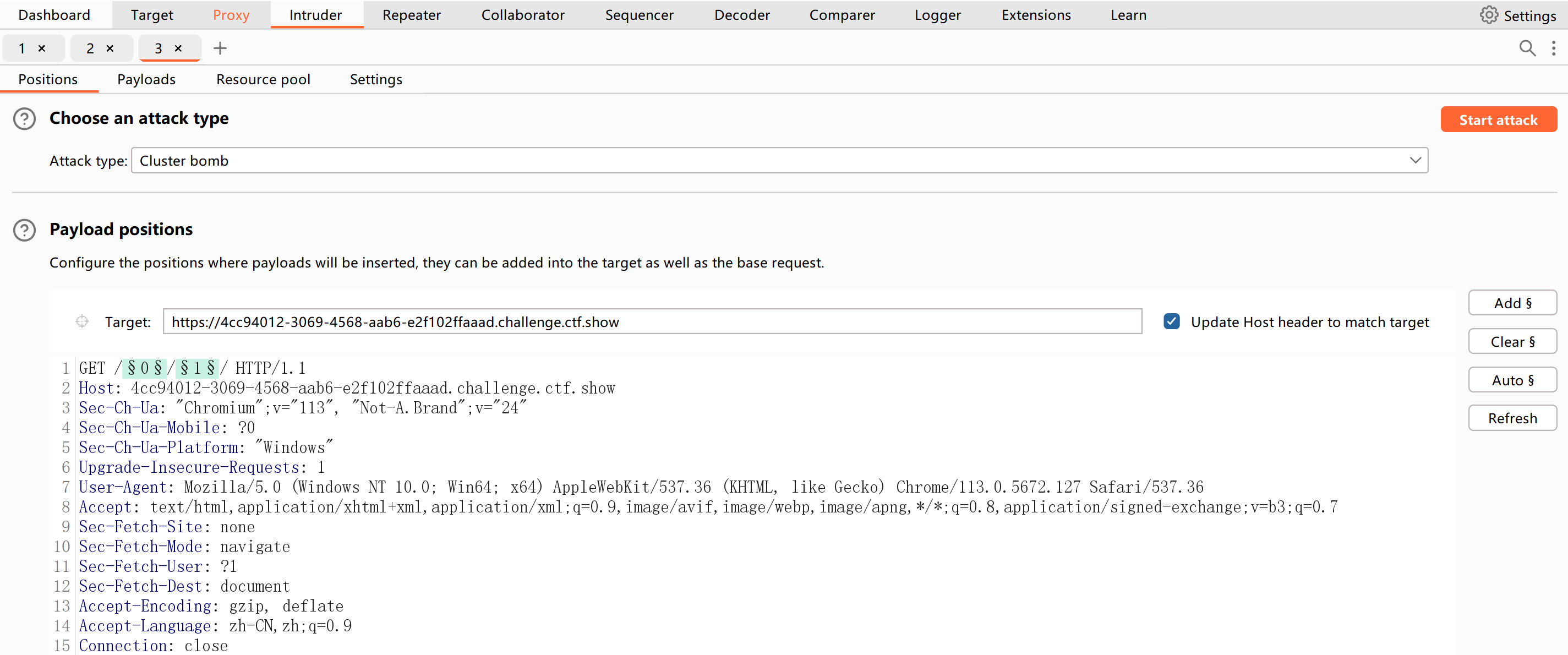Add a new Intruder tab with plus

pyautogui.click(x=220, y=48)
